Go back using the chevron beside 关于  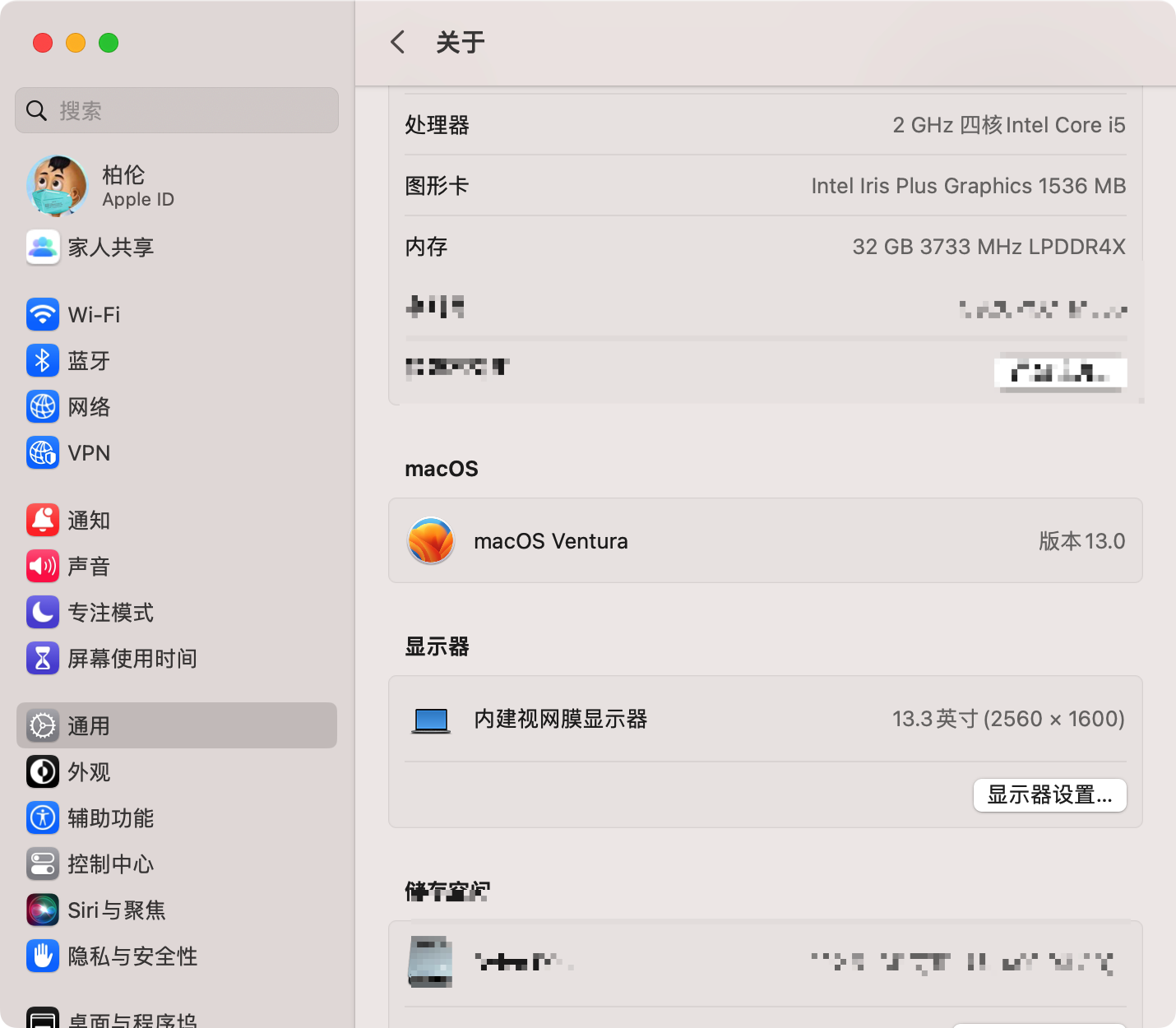click(x=398, y=42)
